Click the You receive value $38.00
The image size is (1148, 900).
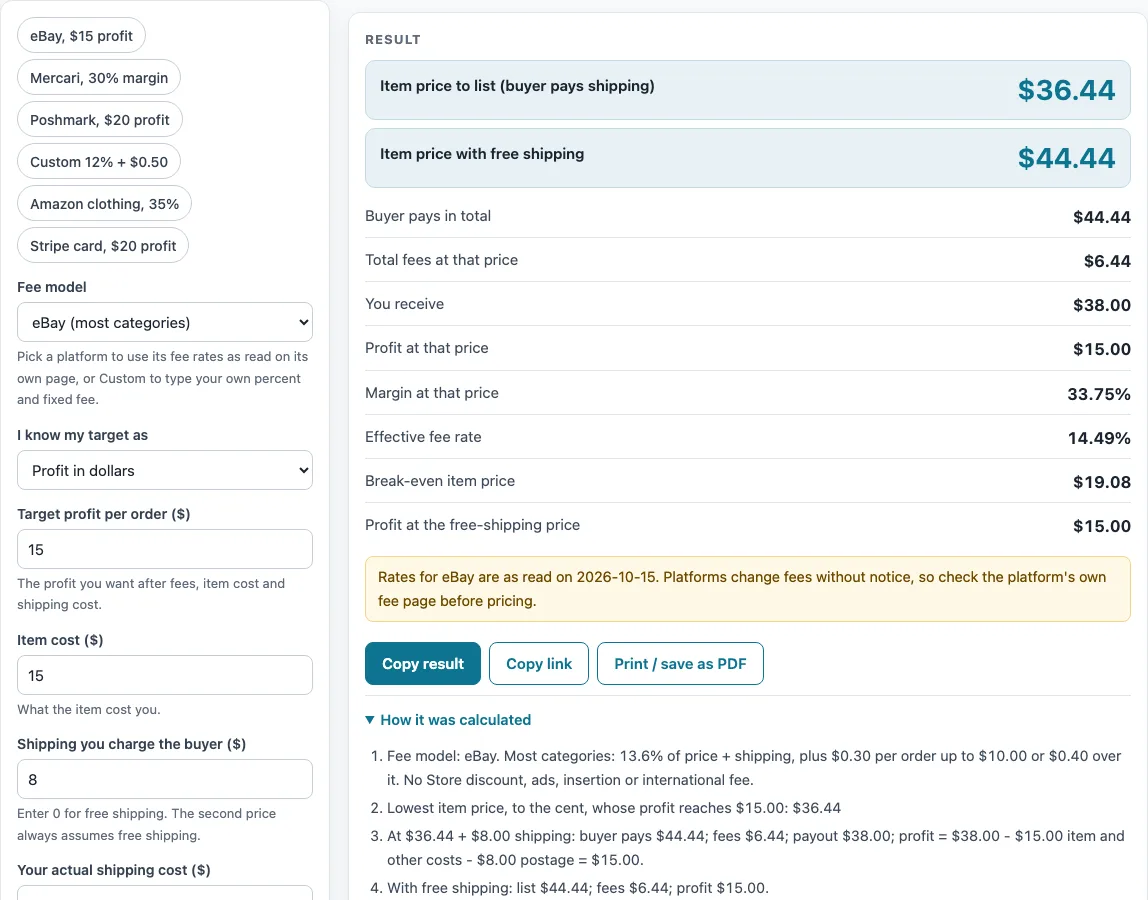click(x=1102, y=305)
